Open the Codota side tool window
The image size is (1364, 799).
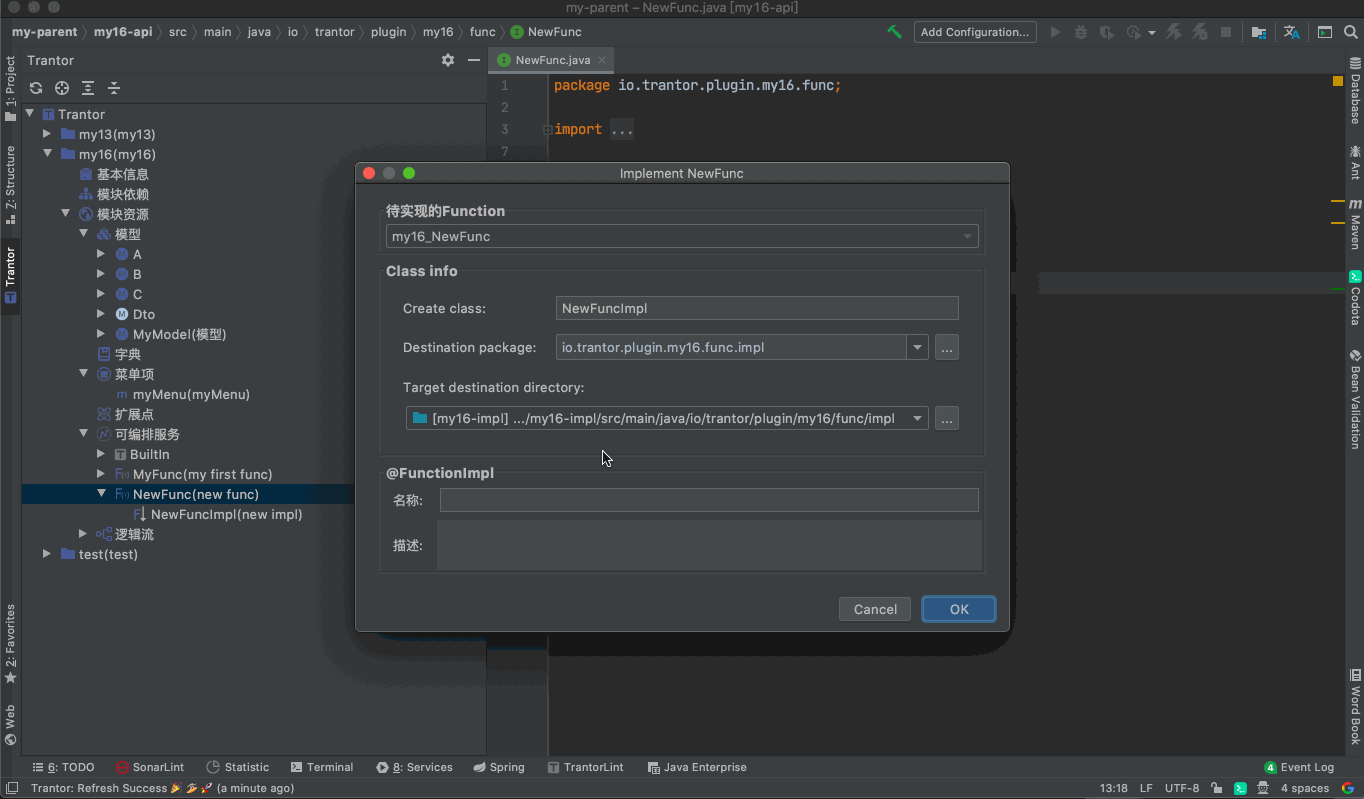tap(1355, 298)
